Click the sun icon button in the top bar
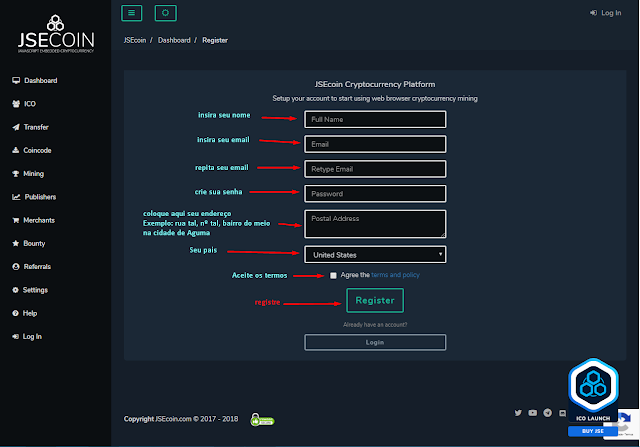The height and width of the screenshot is (447, 640). pyautogui.click(x=165, y=13)
